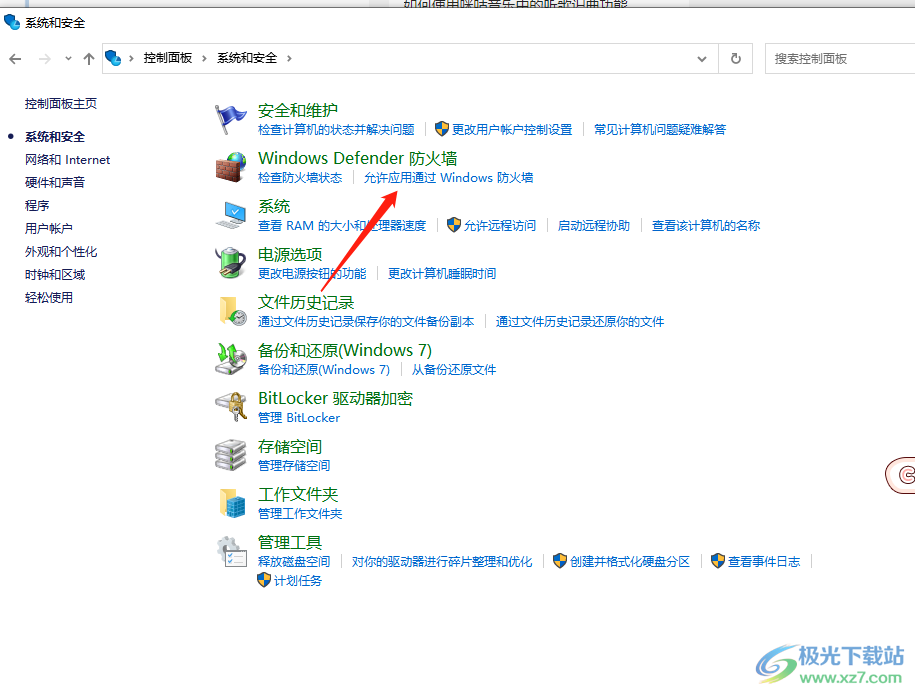The image size is (915, 694).
Task: Open the recent locations dropdown arrow
Action: coord(68,58)
